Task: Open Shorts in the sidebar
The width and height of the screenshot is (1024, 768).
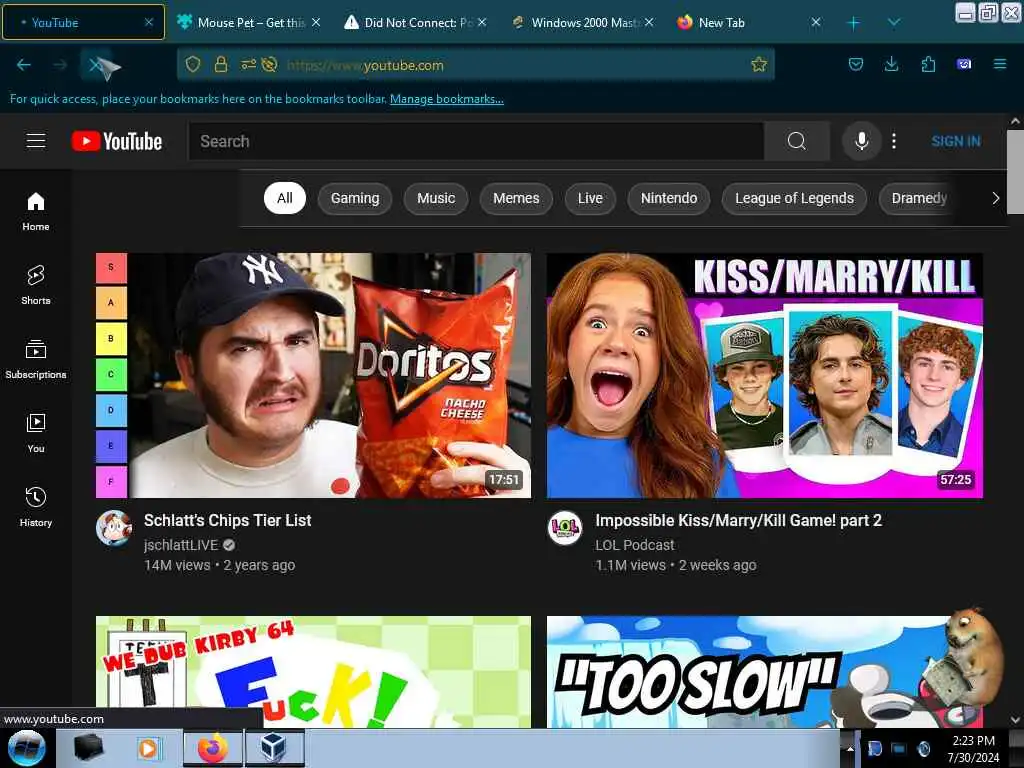Action: click(x=36, y=285)
